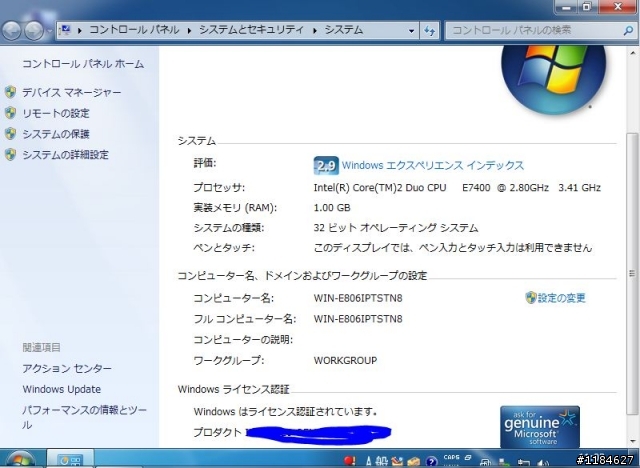This screenshot has height=468, width=640.
Task: Open the recent pages dropdown beside Forward
Action: (x=49, y=31)
